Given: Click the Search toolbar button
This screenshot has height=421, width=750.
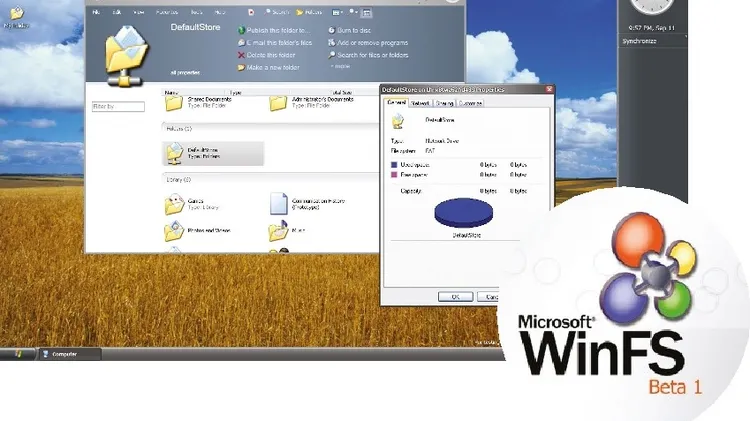Looking at the screenshot, I should coord(276,12).
